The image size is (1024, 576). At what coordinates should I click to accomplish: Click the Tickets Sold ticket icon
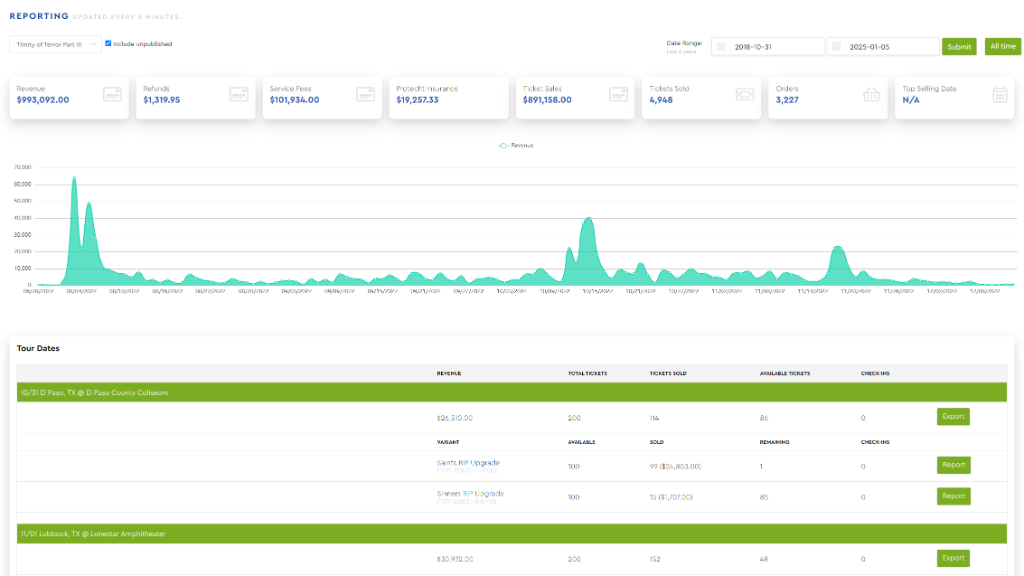pyautogui.click(x=745, y=94)
